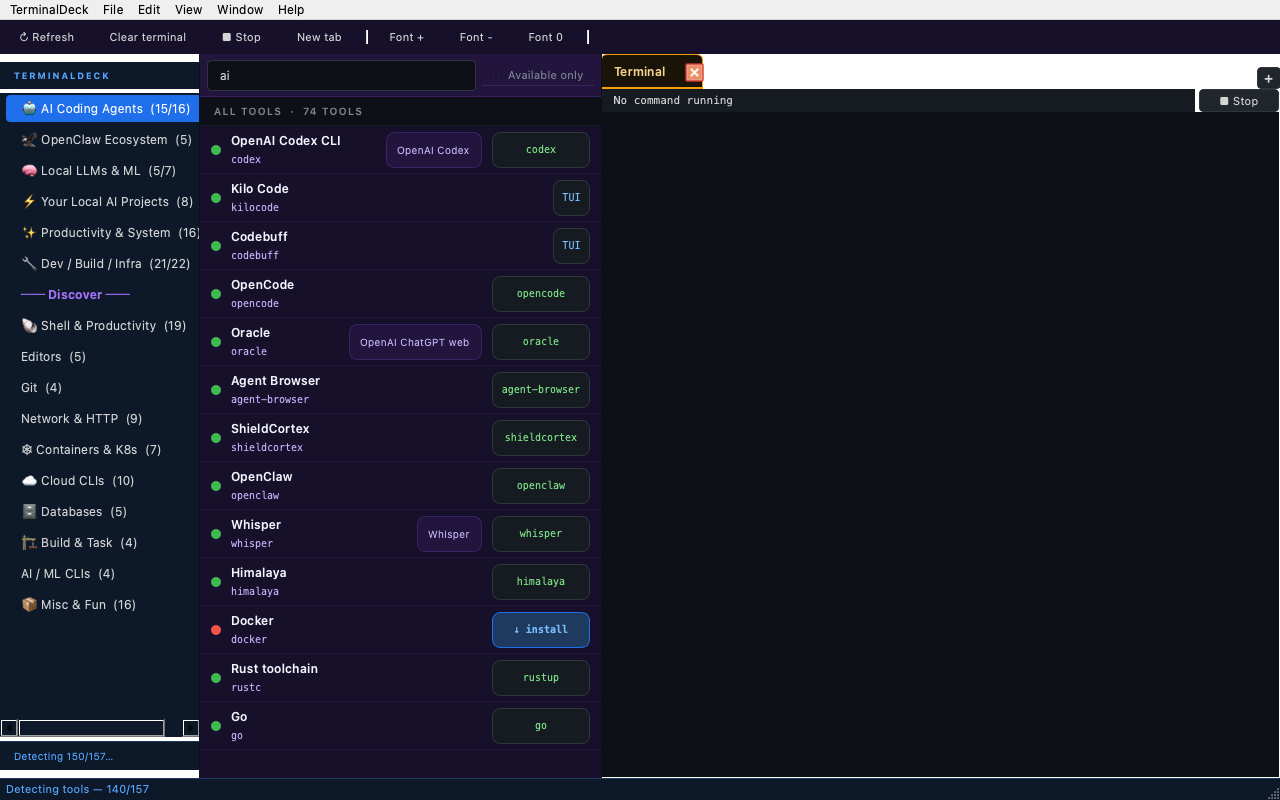
Task: Click Clear terminal in the toolbar
Action: tap(148, 37)
